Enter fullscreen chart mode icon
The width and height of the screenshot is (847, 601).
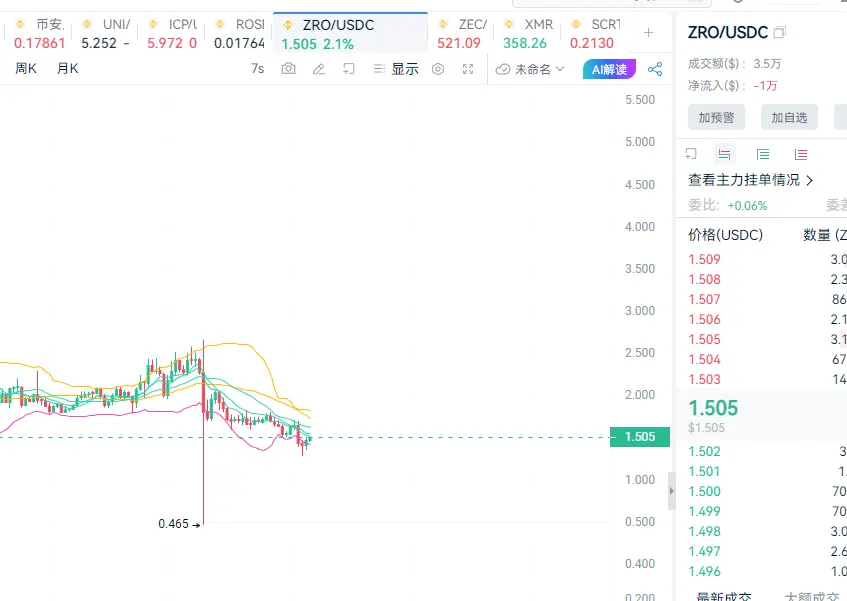tap(468, 69)
